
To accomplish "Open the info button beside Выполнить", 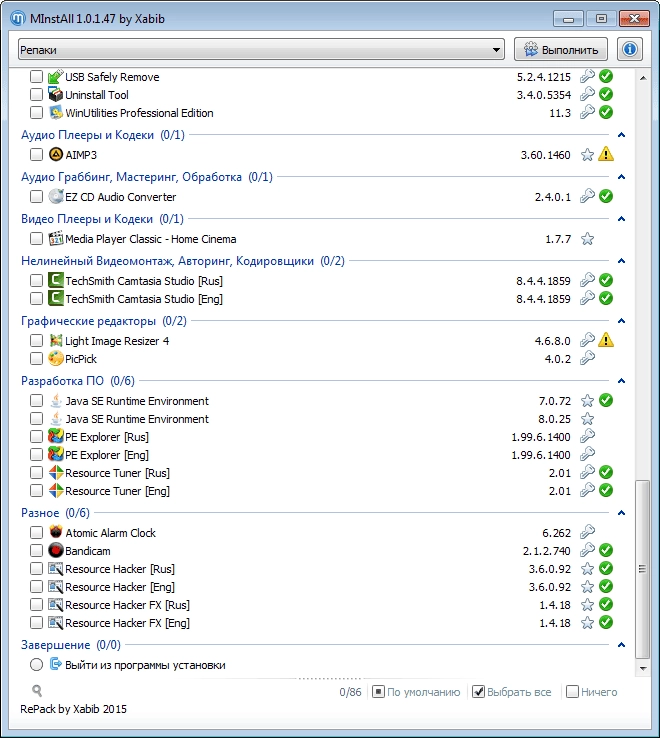I will point(630,49).
